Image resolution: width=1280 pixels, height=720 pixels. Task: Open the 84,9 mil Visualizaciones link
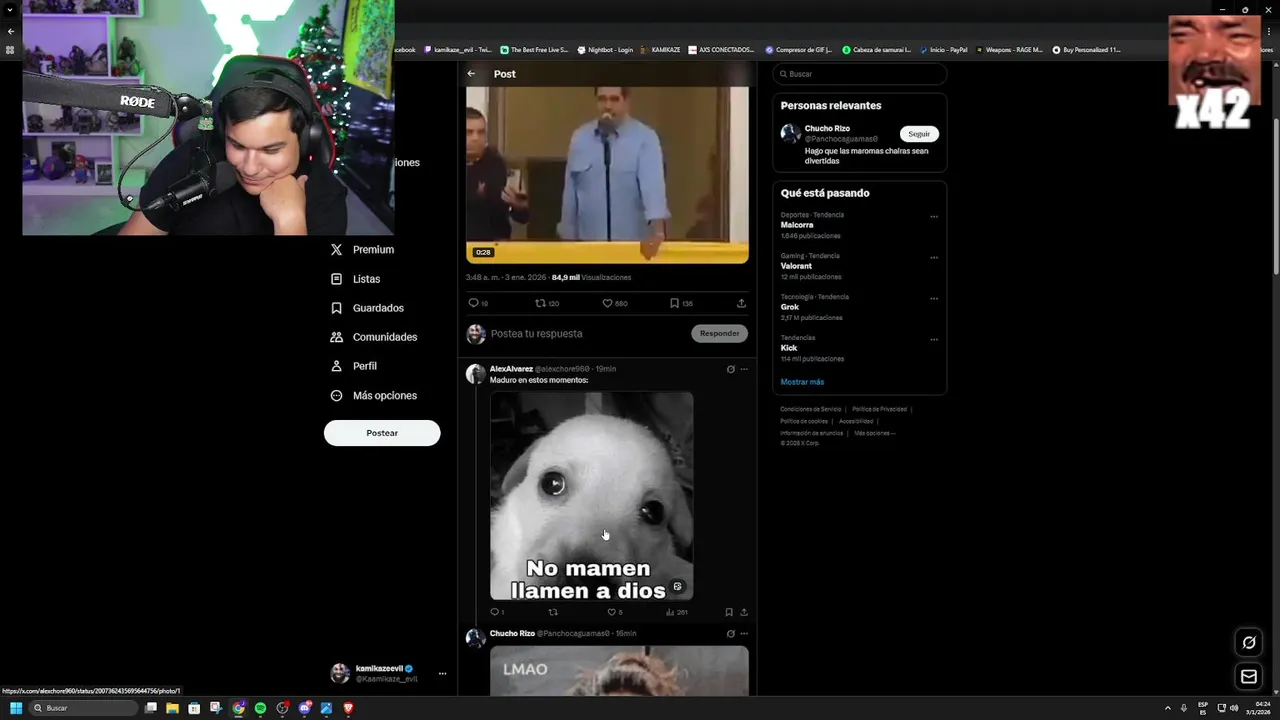tap(591, 277)
